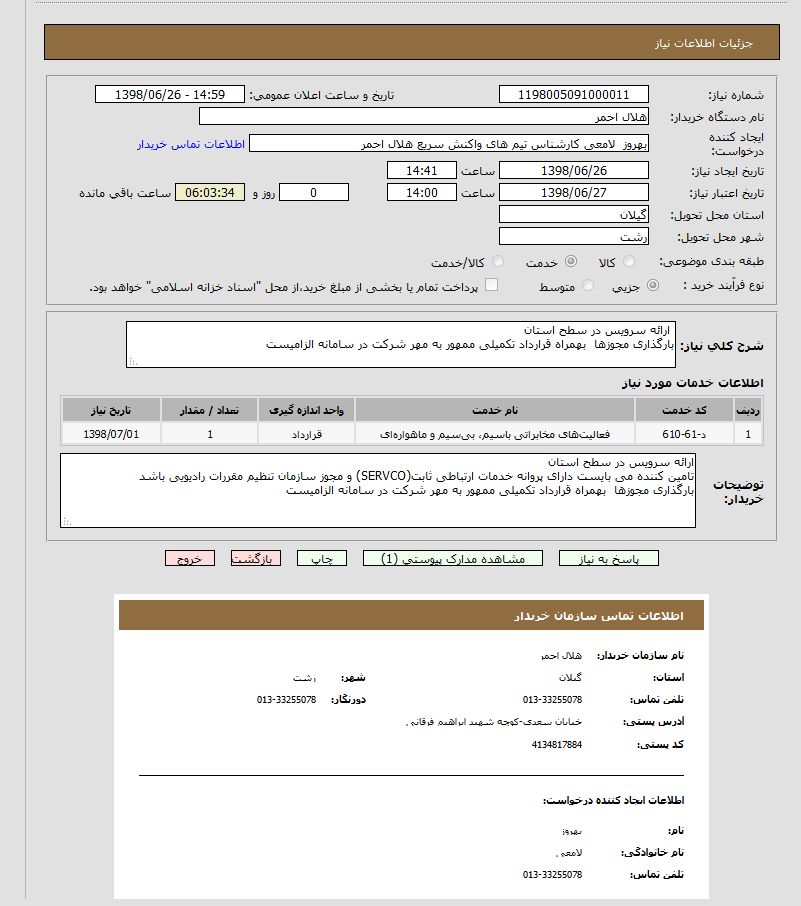Select the جزیی purchase process option
The width and height of the screenshot is (801, 906).
[x=653, y=285]
